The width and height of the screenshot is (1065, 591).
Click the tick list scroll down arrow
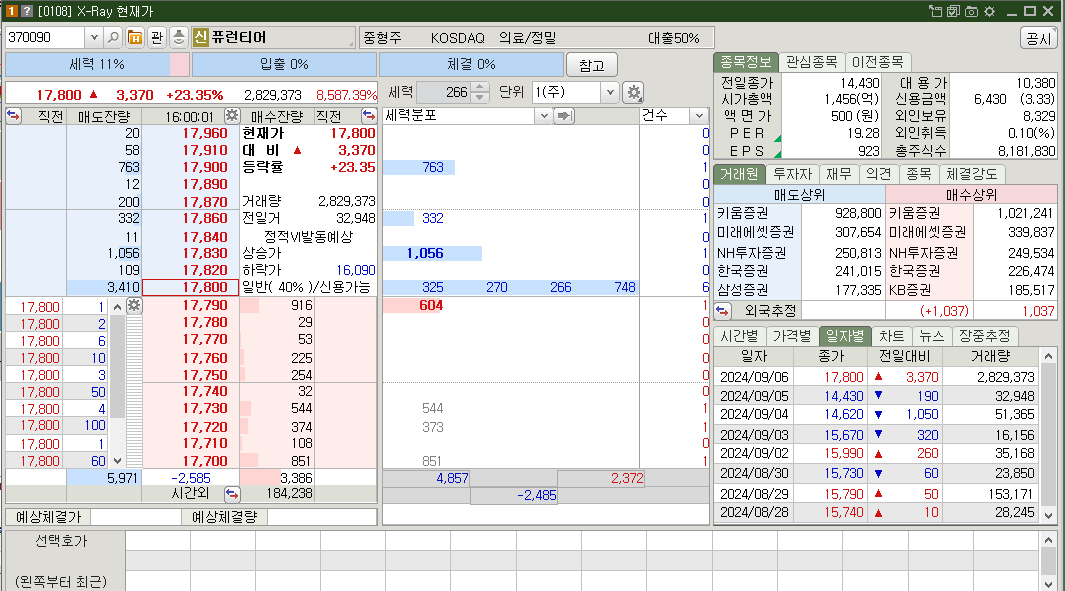[x=118, y=461]
